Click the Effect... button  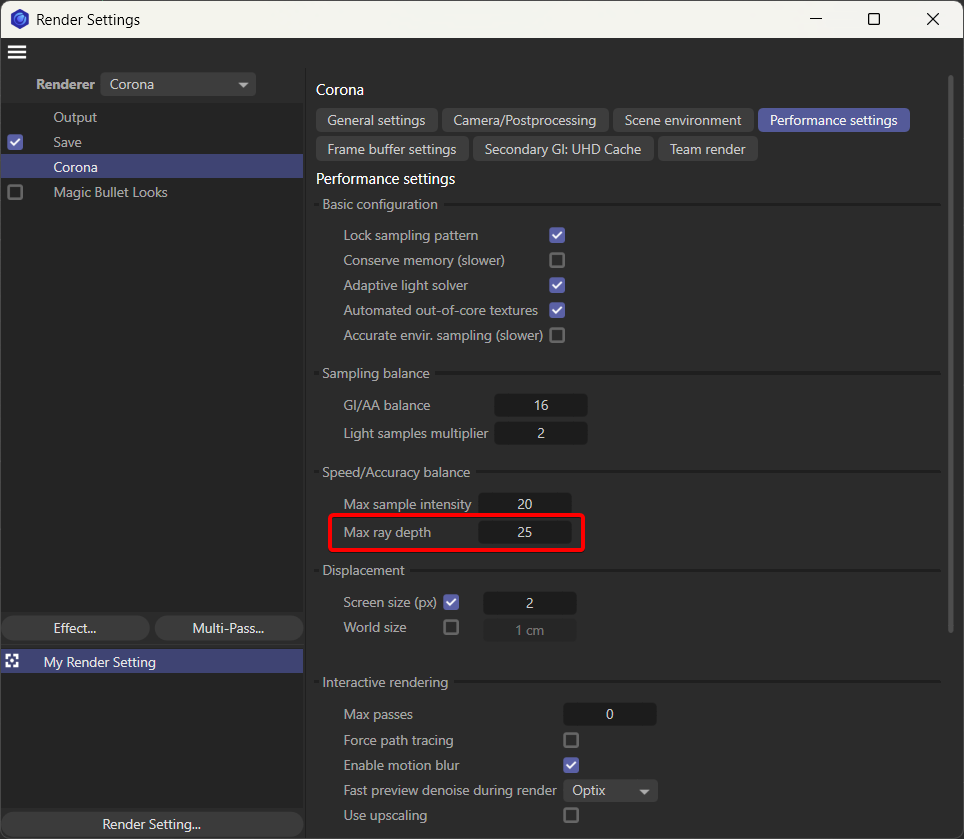point(75,628)
